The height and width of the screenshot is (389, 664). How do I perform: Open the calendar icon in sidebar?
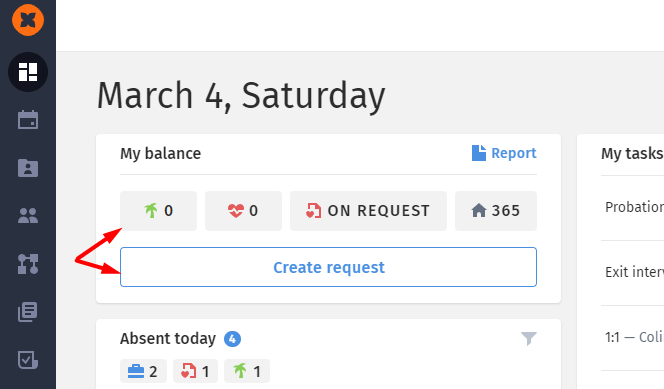28,120
